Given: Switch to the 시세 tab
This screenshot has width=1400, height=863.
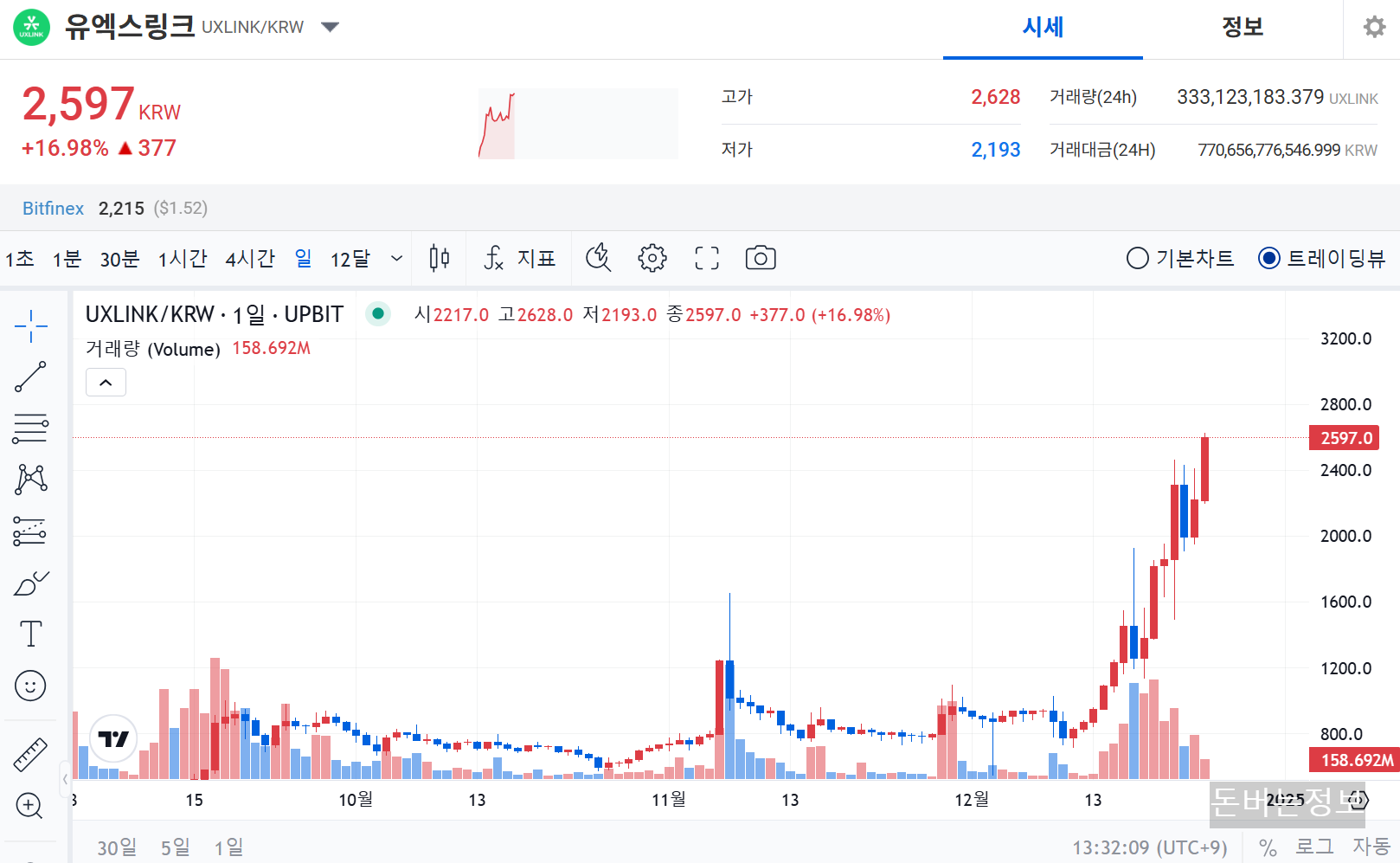Looking at the screenshot, I should pos(1043,28).
